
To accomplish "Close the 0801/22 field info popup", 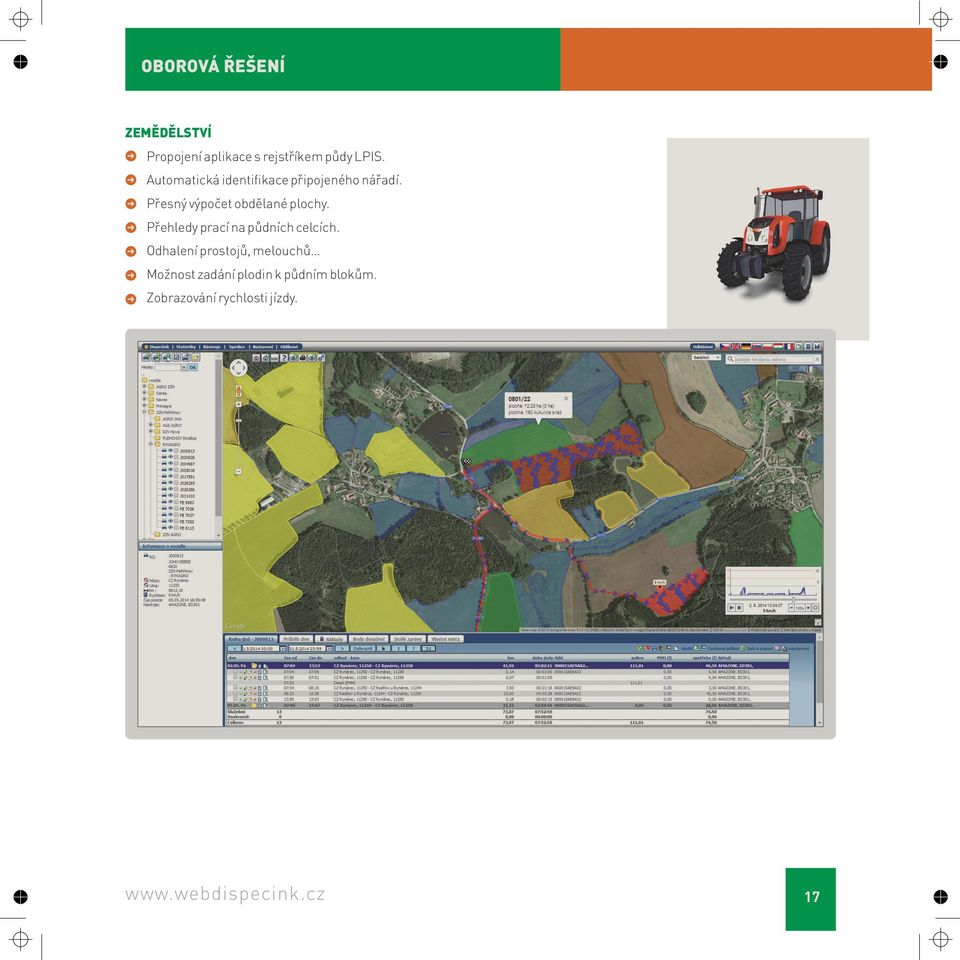I will (x=566, y=399).
